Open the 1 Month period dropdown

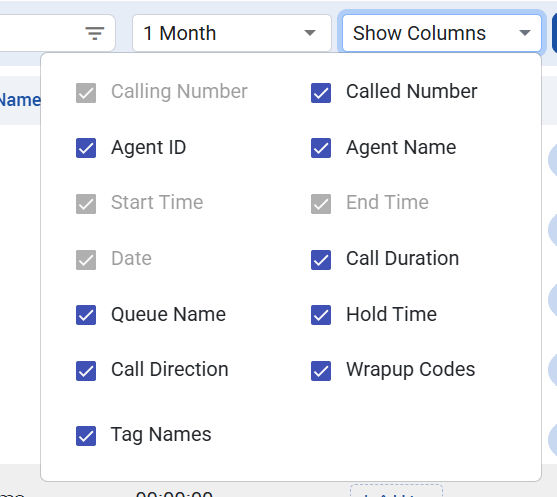click(x=232, y=33)
